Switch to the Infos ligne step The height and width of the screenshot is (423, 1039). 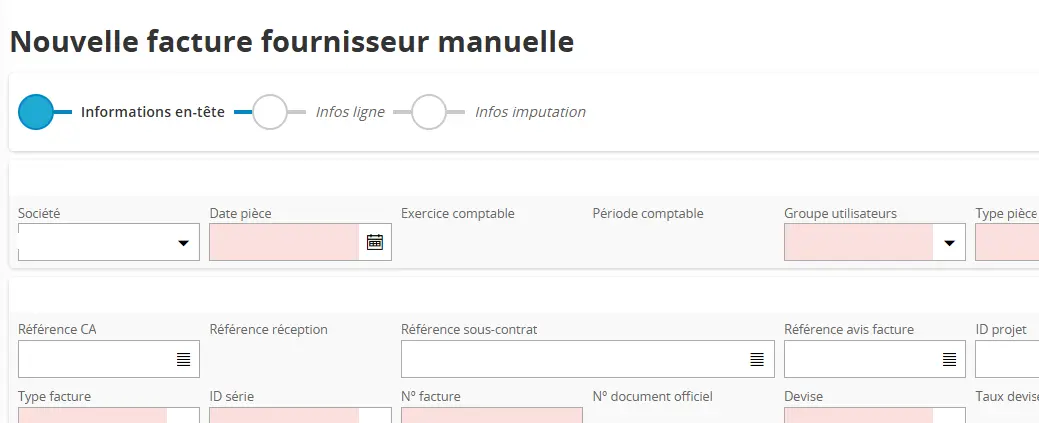click(270, 112)
